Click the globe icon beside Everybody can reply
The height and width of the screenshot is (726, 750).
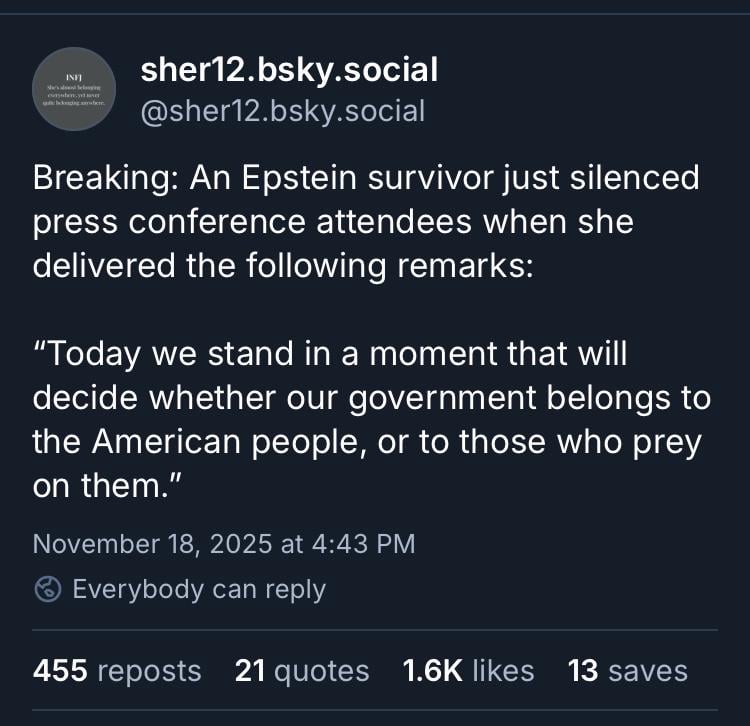coord(47,589)
